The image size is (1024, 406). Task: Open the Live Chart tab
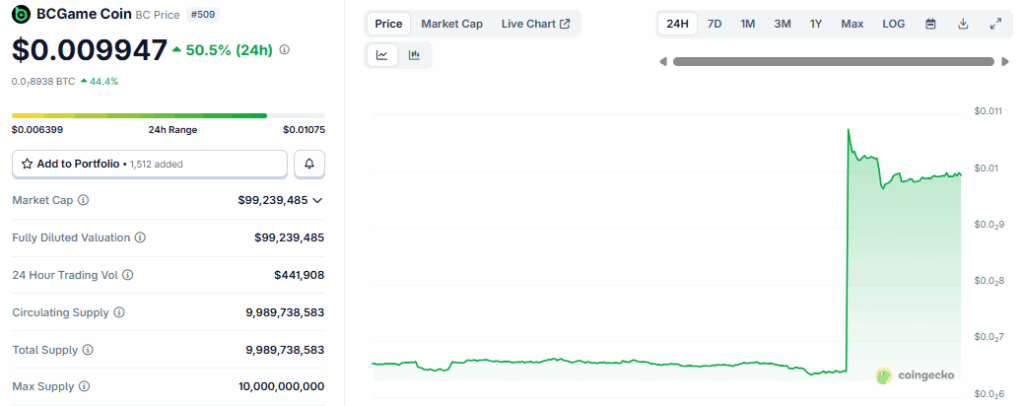tap(535, 24)
